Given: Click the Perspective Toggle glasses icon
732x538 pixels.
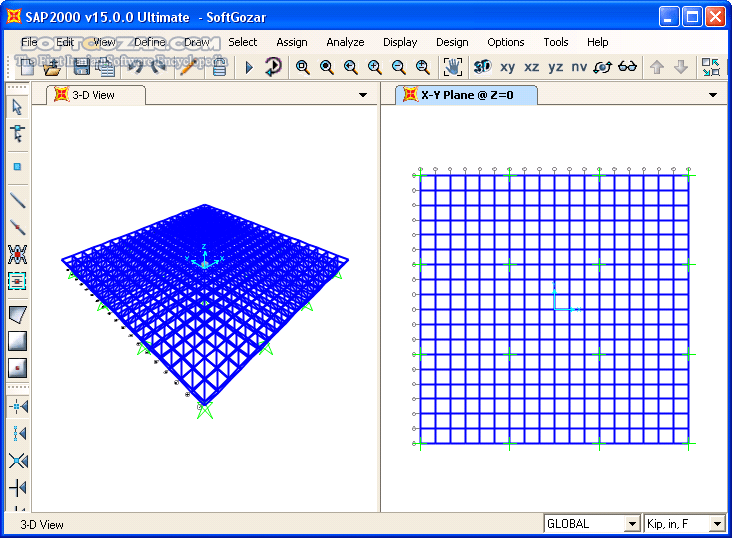Looking at the screenshot, I should coord(628,67).
